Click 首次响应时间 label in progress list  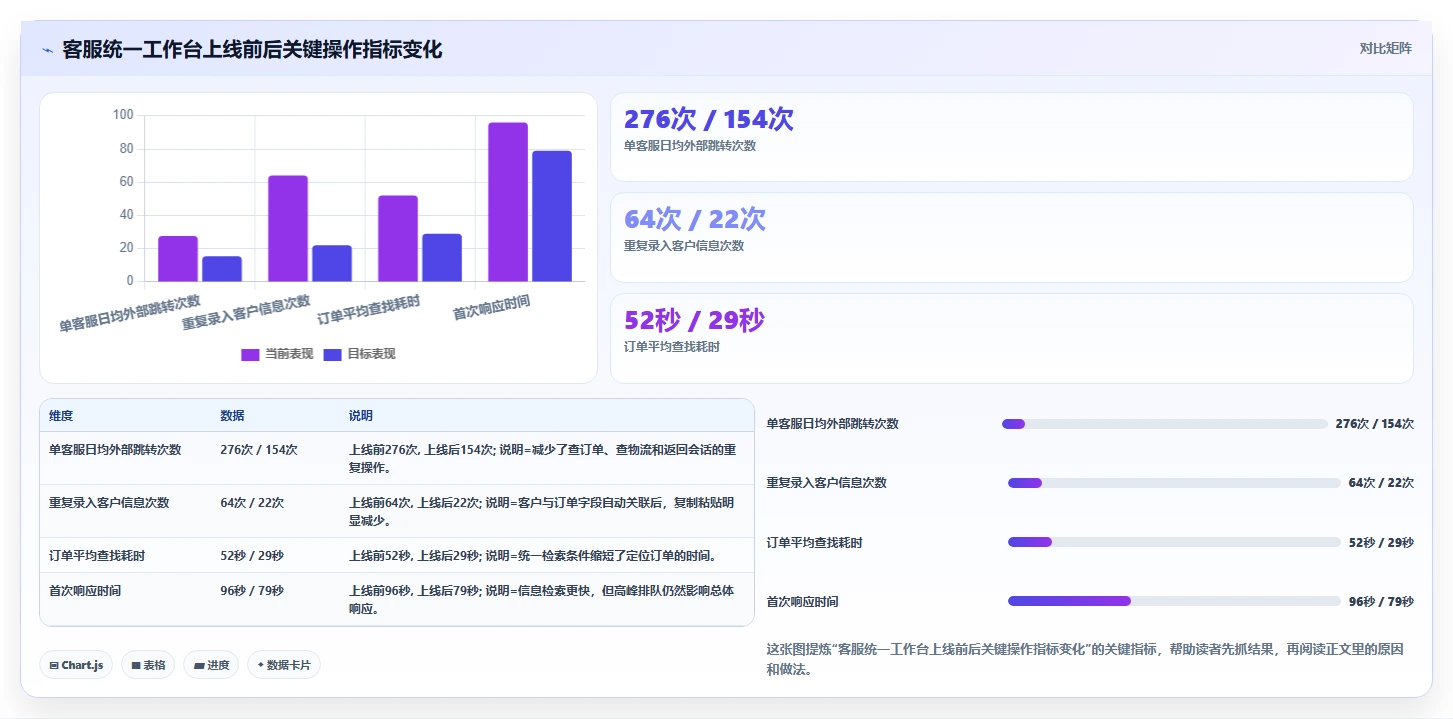click(803, 602)
